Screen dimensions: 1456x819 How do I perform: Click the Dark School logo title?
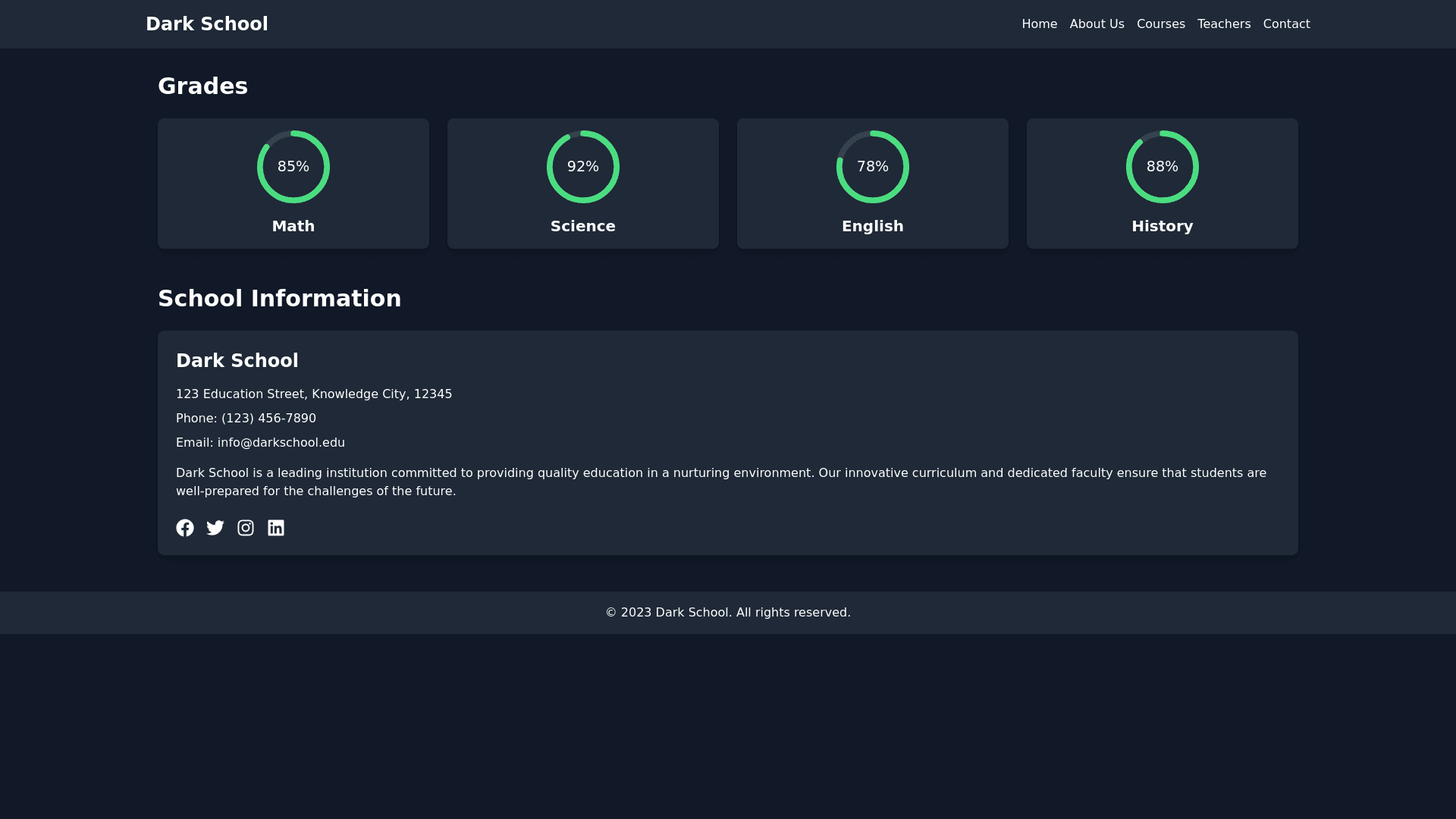[x=207, y=24]
